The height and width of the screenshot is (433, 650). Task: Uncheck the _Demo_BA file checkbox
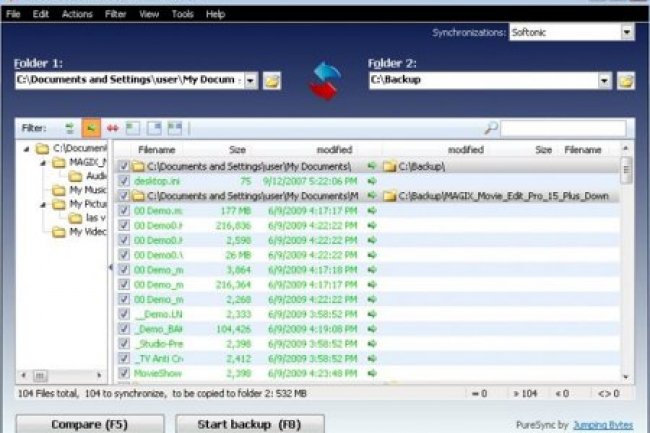click(x=124, y=329)
